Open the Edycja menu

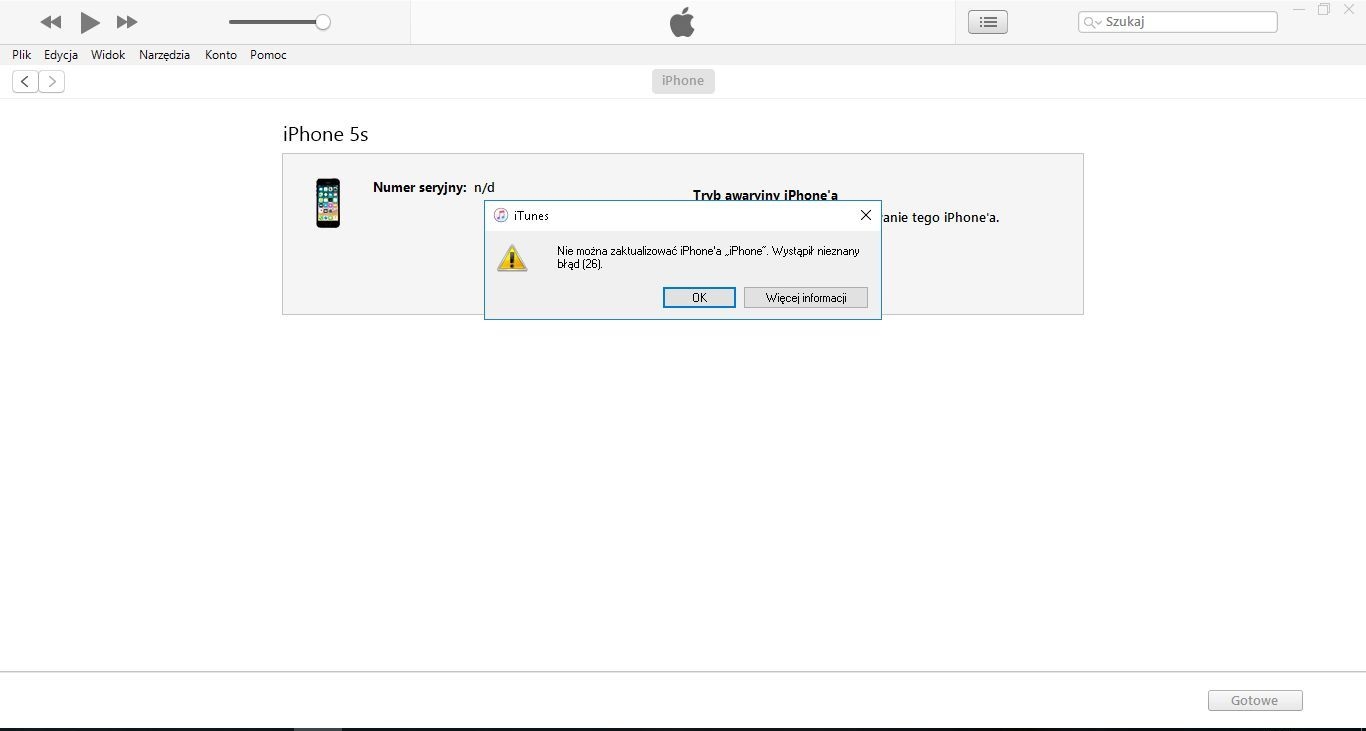tap(61, 55)
